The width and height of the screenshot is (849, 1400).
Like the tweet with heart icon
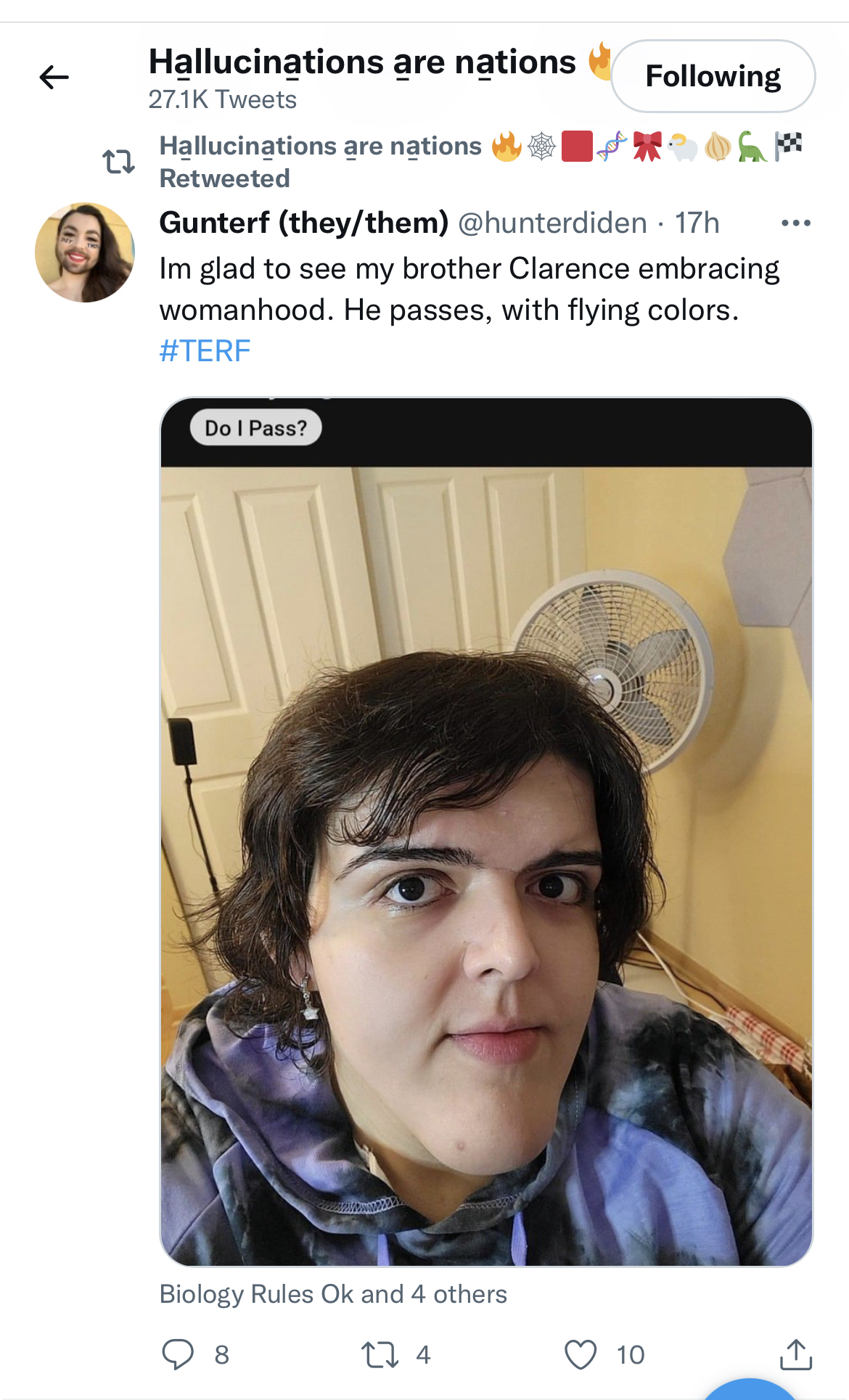point(581,1354)
